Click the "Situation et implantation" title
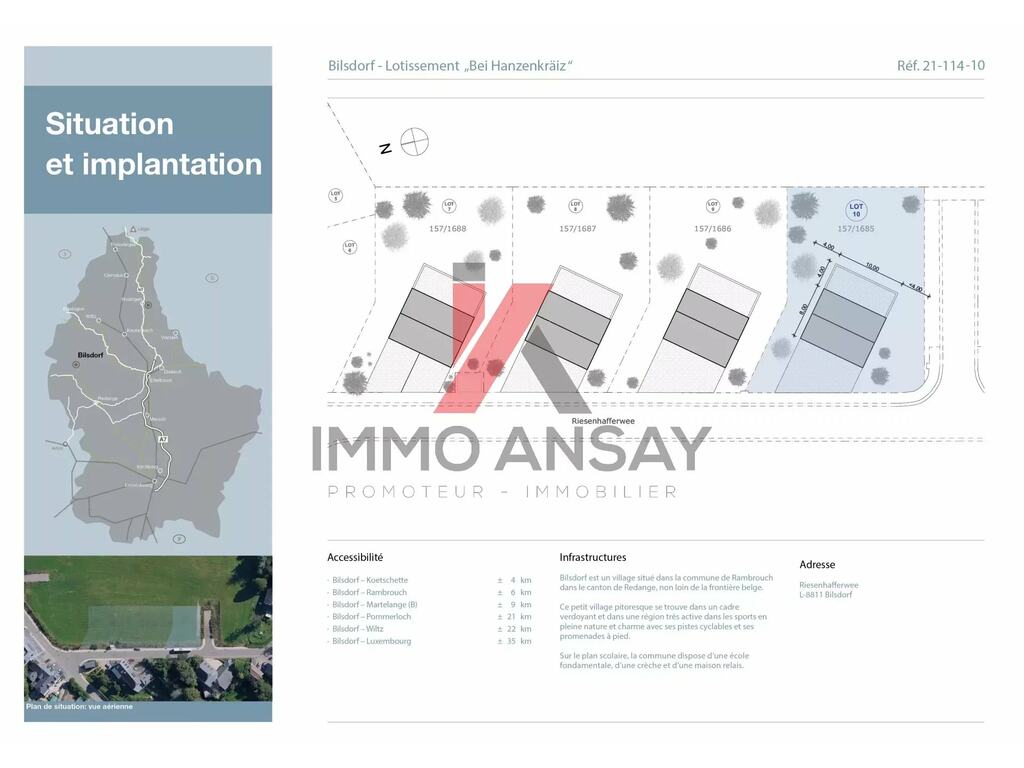 click(x=153, y=144)
